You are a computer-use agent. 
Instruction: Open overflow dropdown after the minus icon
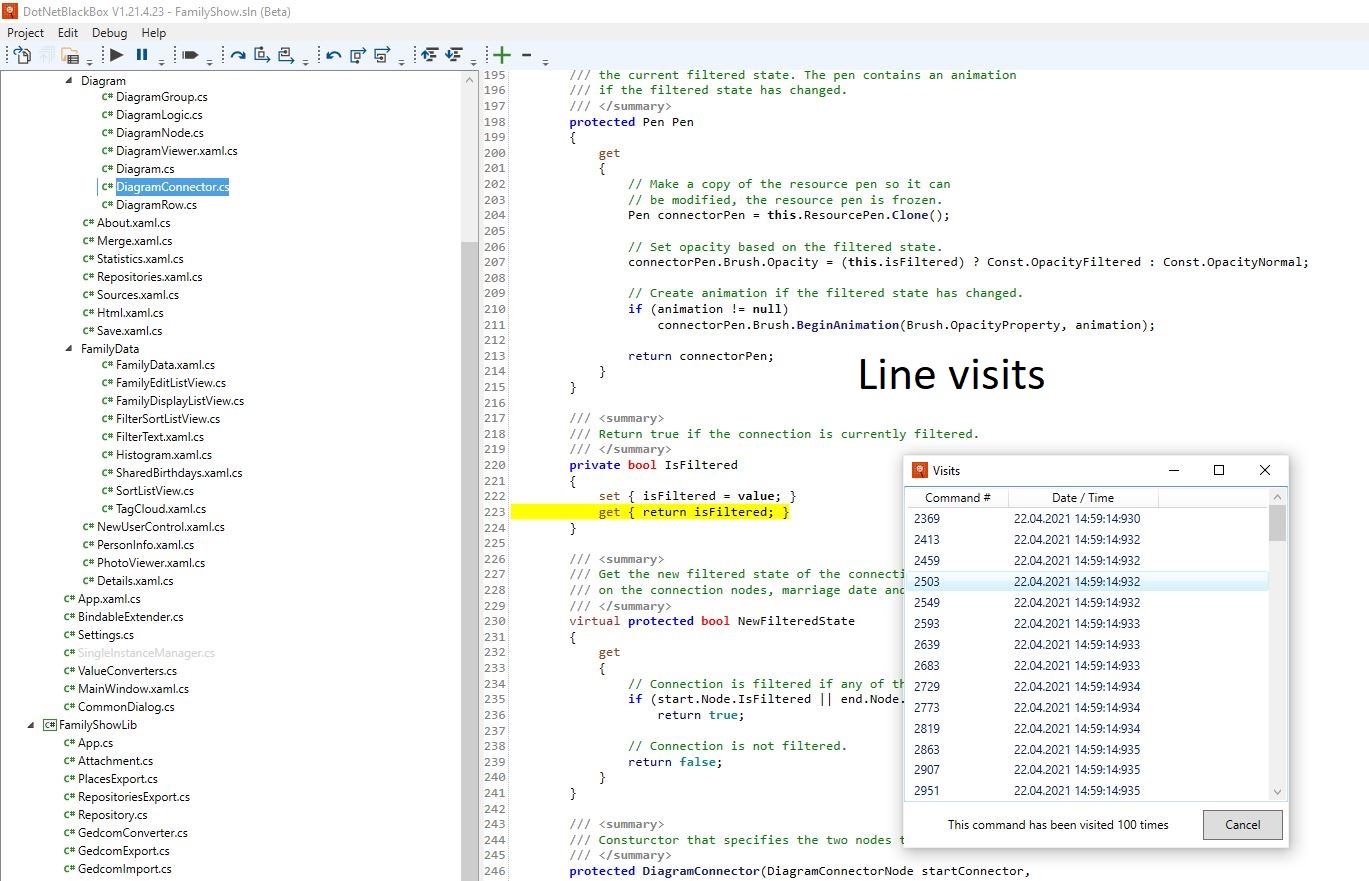click(545, 62)
